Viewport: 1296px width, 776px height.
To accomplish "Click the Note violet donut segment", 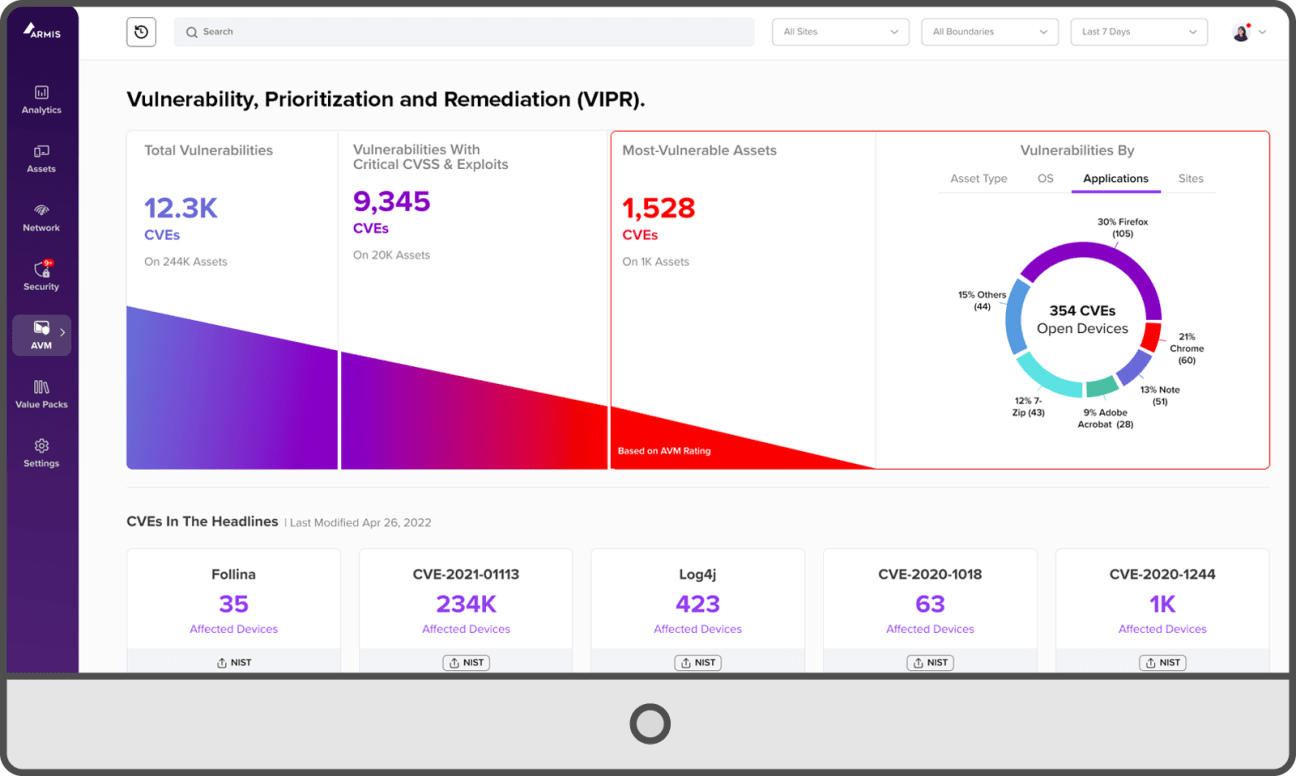I will click(x=1133, y=368).
